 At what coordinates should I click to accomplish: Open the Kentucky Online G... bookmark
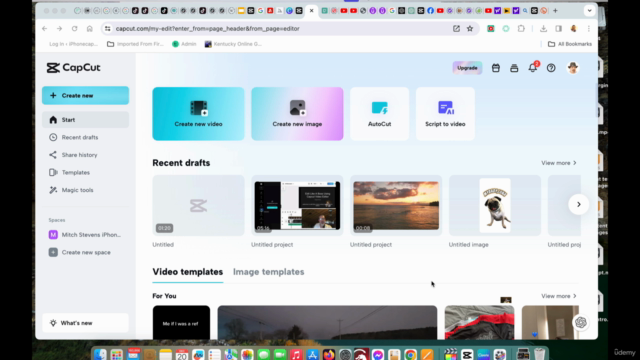tap(233, 44)
